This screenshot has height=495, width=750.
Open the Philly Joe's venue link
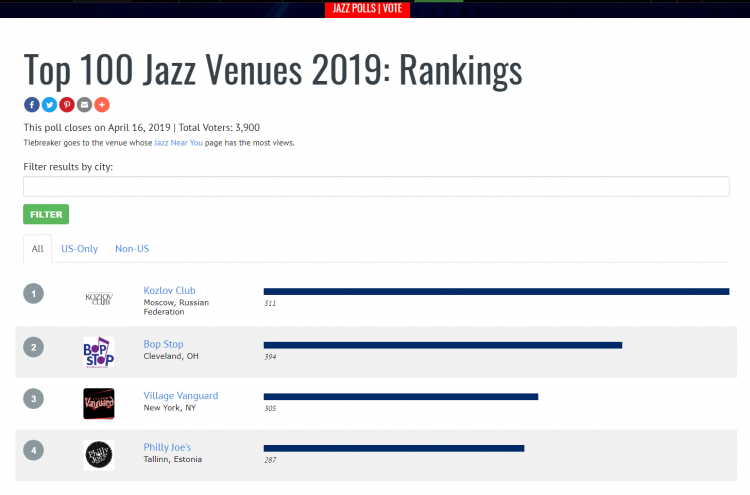tap(167, 447)
